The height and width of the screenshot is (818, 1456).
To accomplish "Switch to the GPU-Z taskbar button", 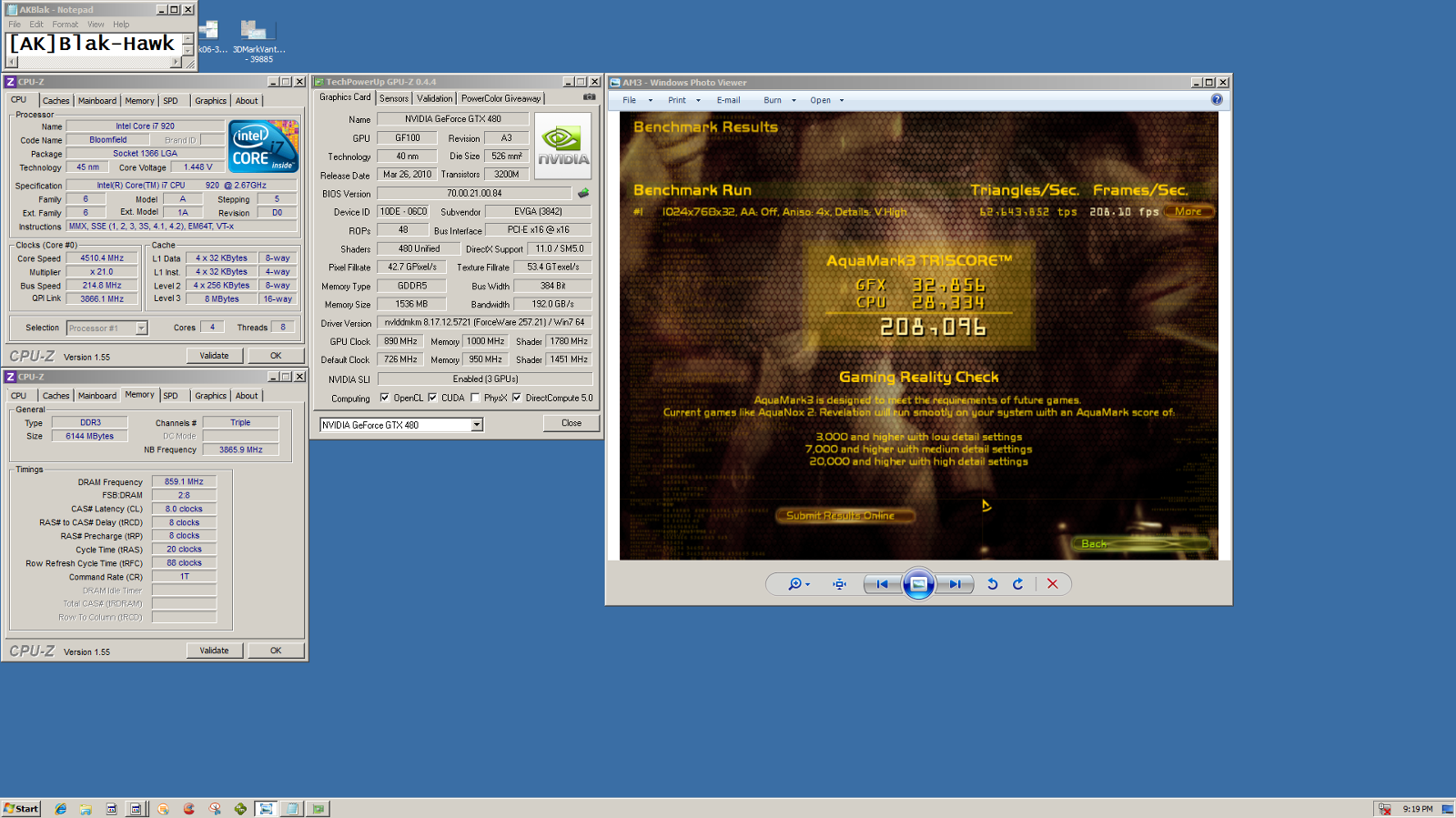I will coord(318,808).
